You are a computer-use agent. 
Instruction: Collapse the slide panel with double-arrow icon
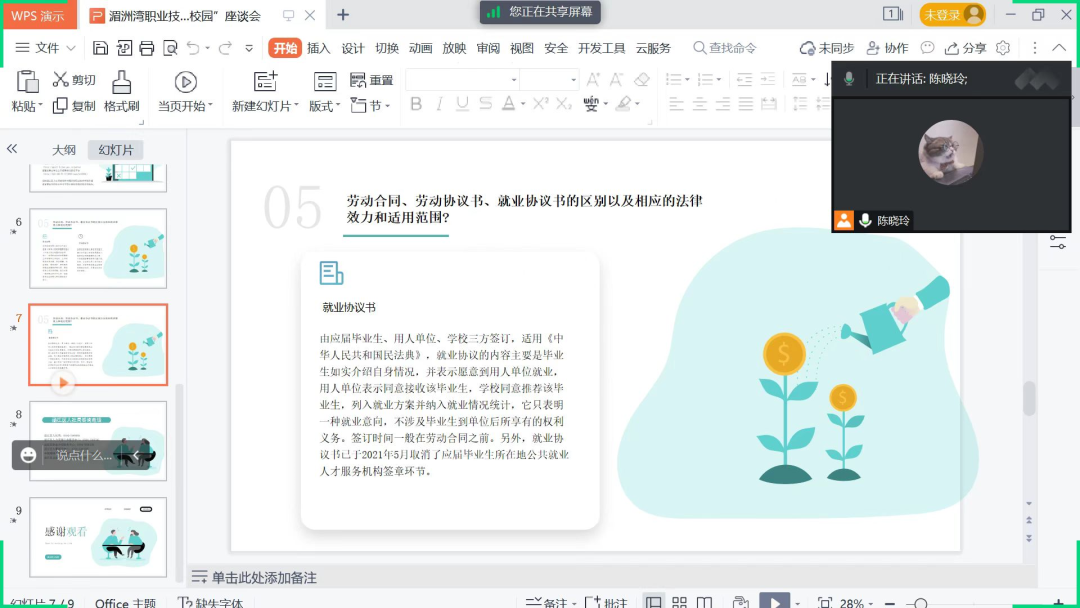click(x=12, y=149)
